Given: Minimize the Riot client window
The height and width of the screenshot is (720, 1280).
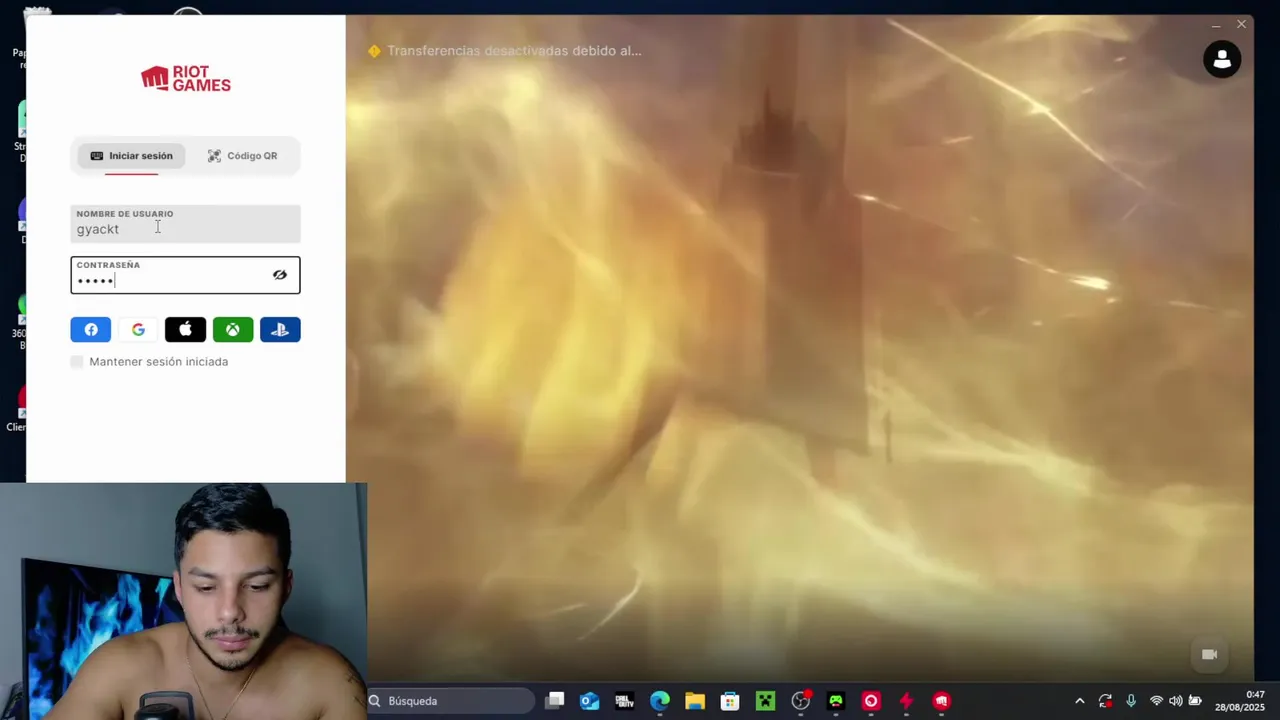Looking at the screenshot, I should pyautogui.click(x=1216, y=24).
